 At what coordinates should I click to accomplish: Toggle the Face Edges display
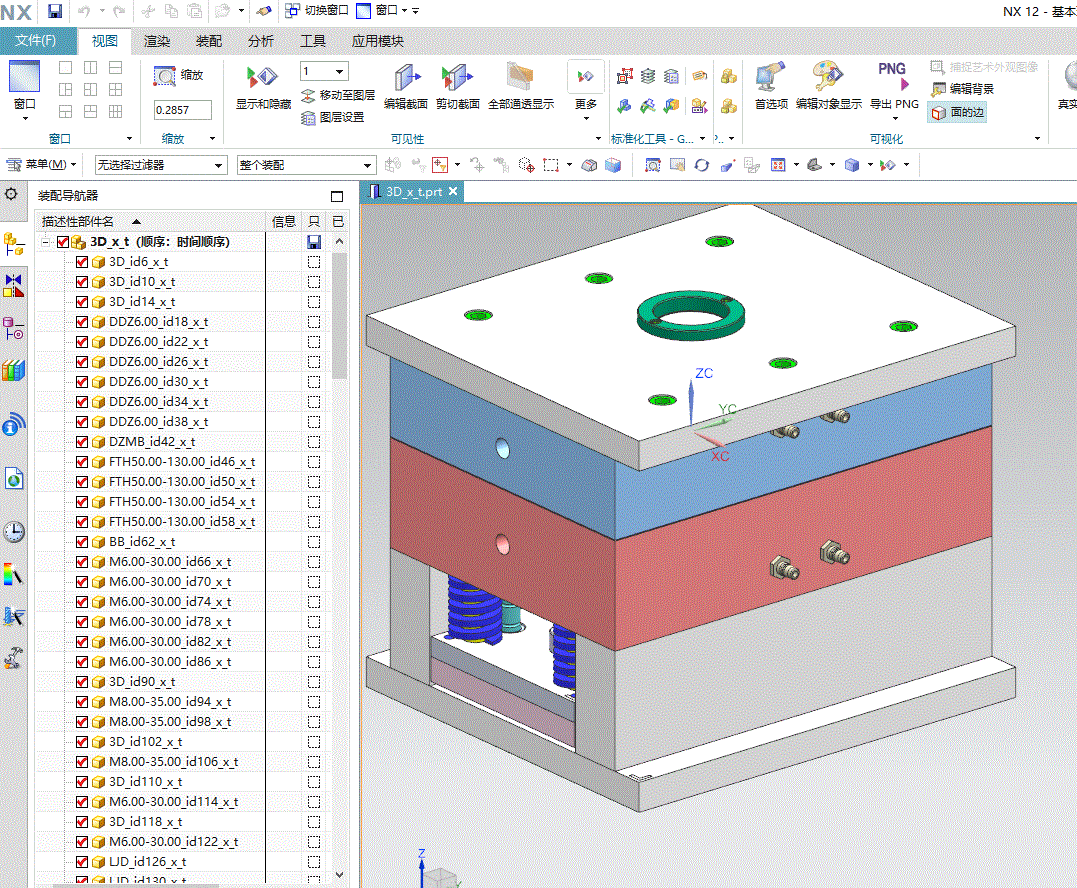(957, 112)
